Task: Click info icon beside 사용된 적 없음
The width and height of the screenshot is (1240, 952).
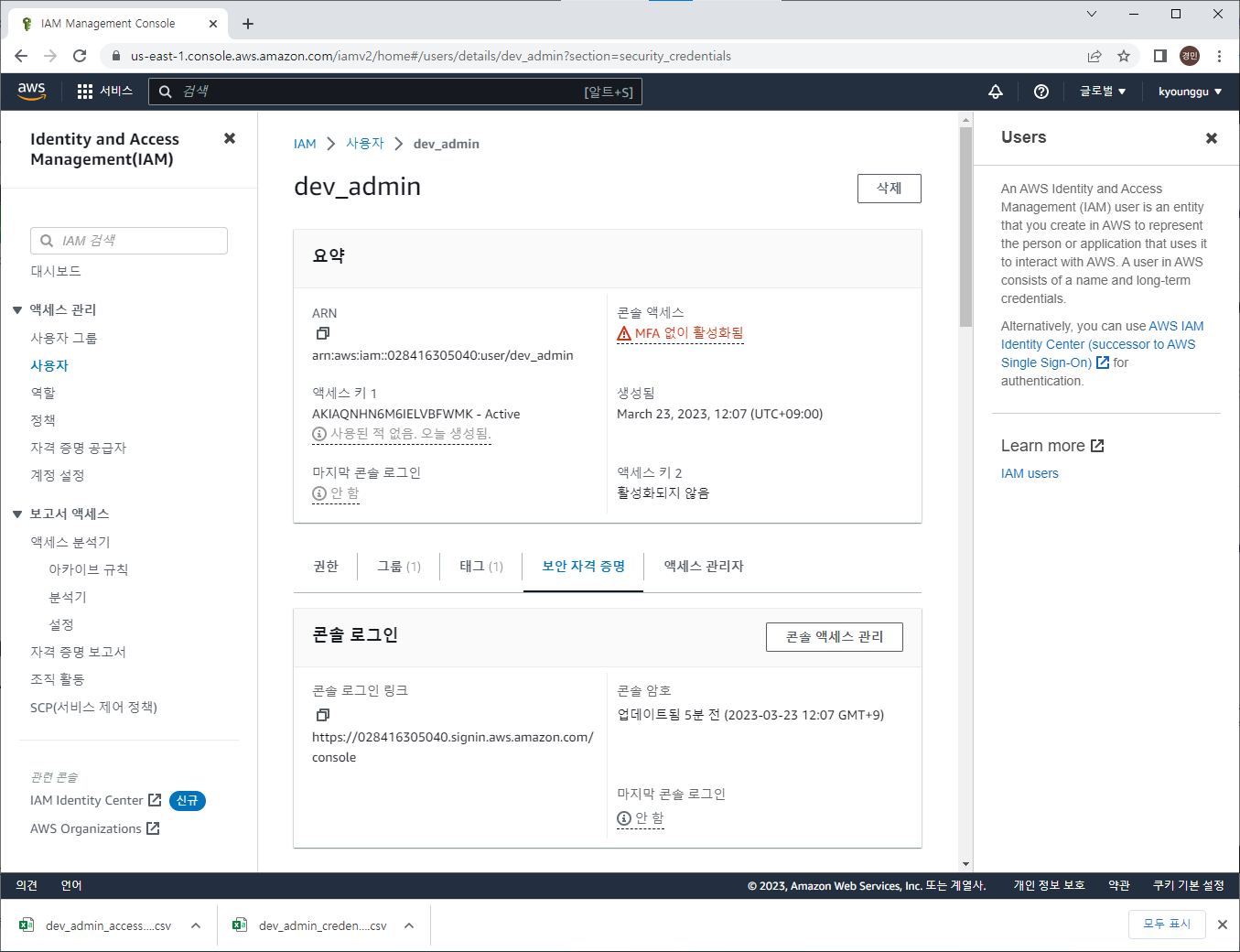Action: coord(319,434)
